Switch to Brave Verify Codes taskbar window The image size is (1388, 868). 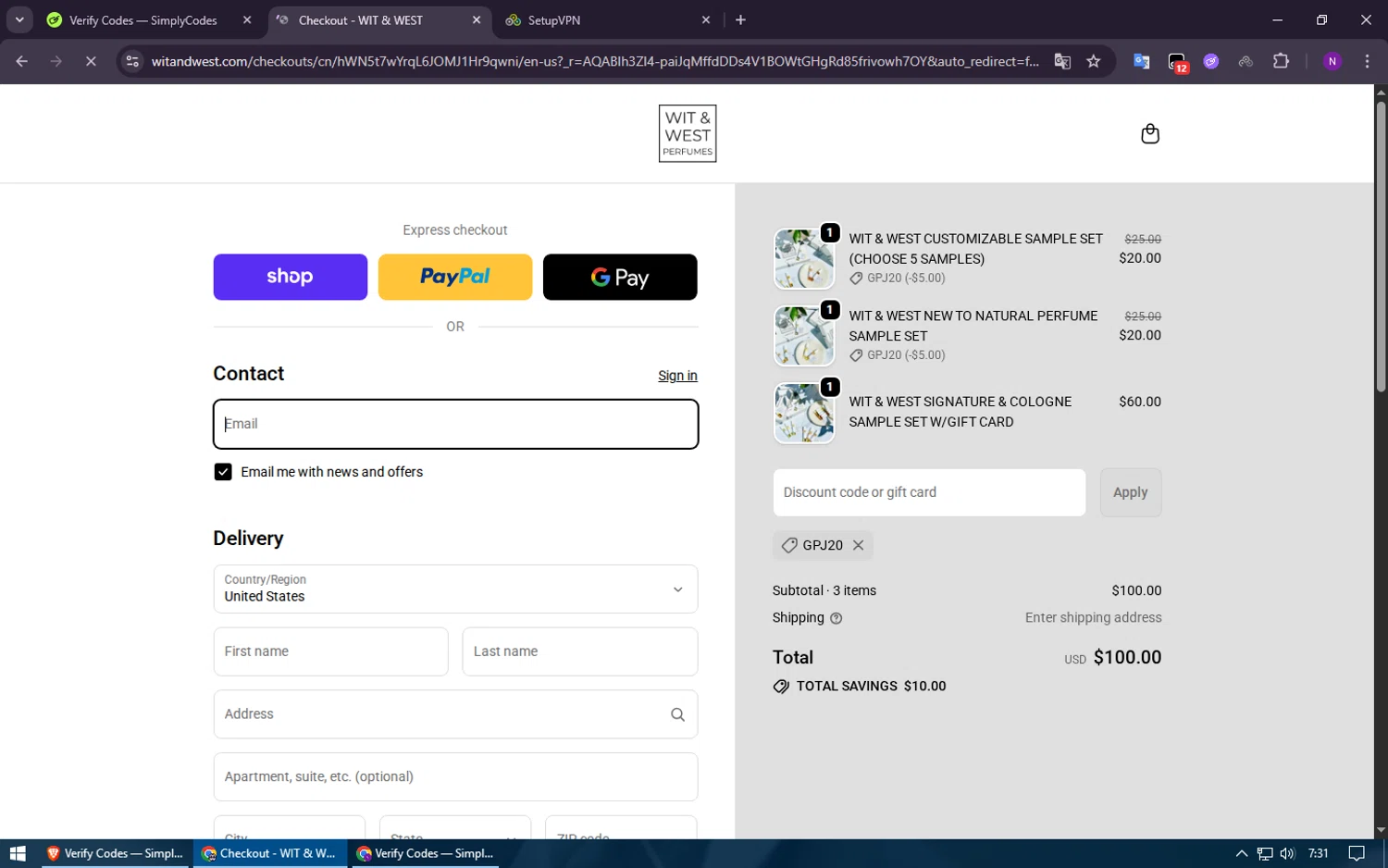click(x=116, y=853)
